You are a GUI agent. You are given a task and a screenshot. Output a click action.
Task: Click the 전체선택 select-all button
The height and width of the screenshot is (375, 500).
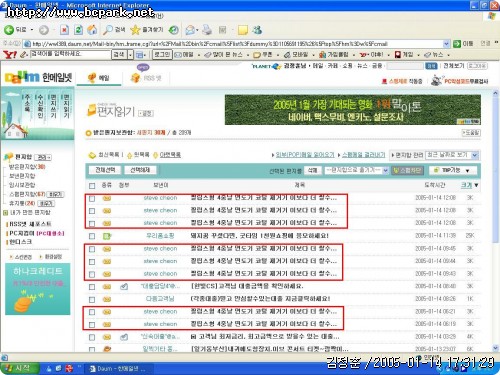pyautogui.click(x=105, y=170)
